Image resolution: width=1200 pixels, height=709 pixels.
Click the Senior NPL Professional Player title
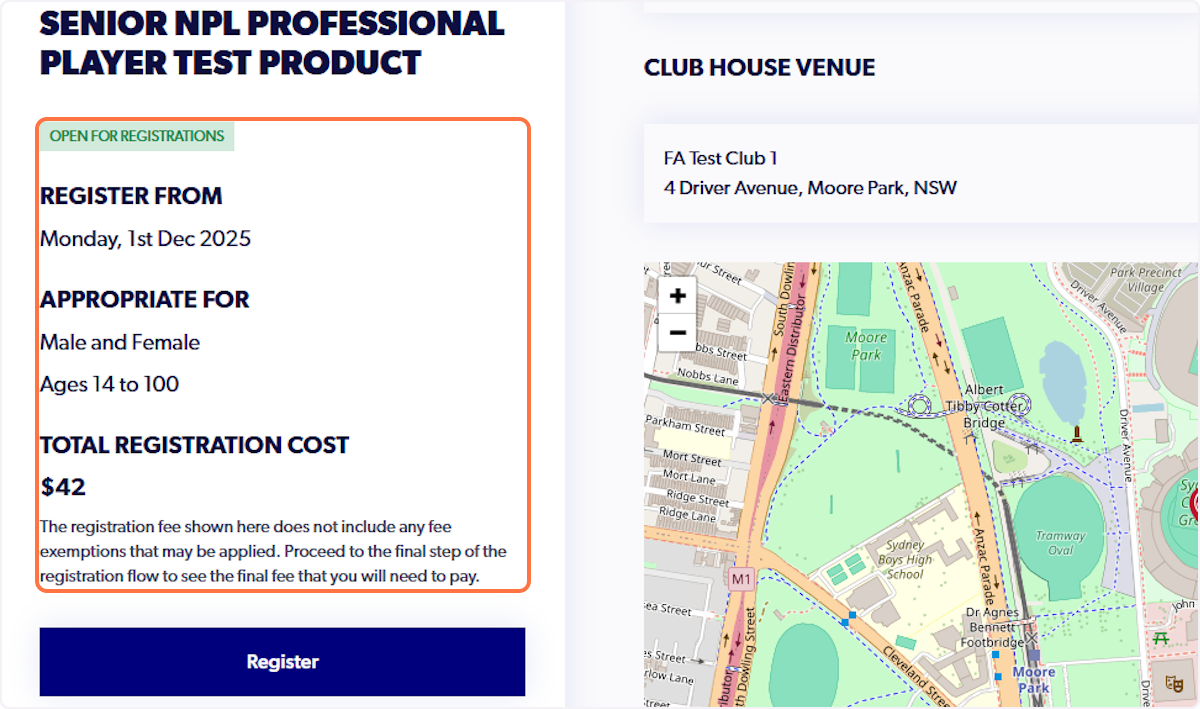tap(271, 40)
